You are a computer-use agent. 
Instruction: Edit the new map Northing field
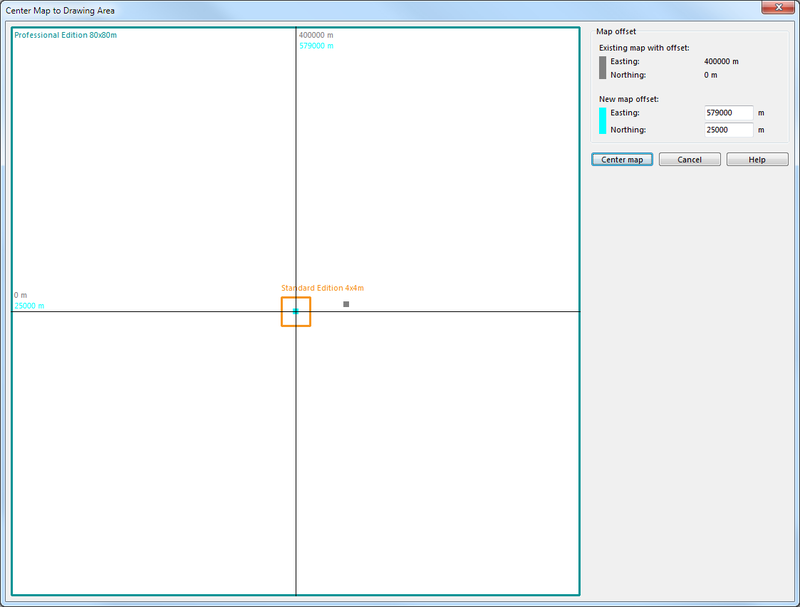click(729, 130)
